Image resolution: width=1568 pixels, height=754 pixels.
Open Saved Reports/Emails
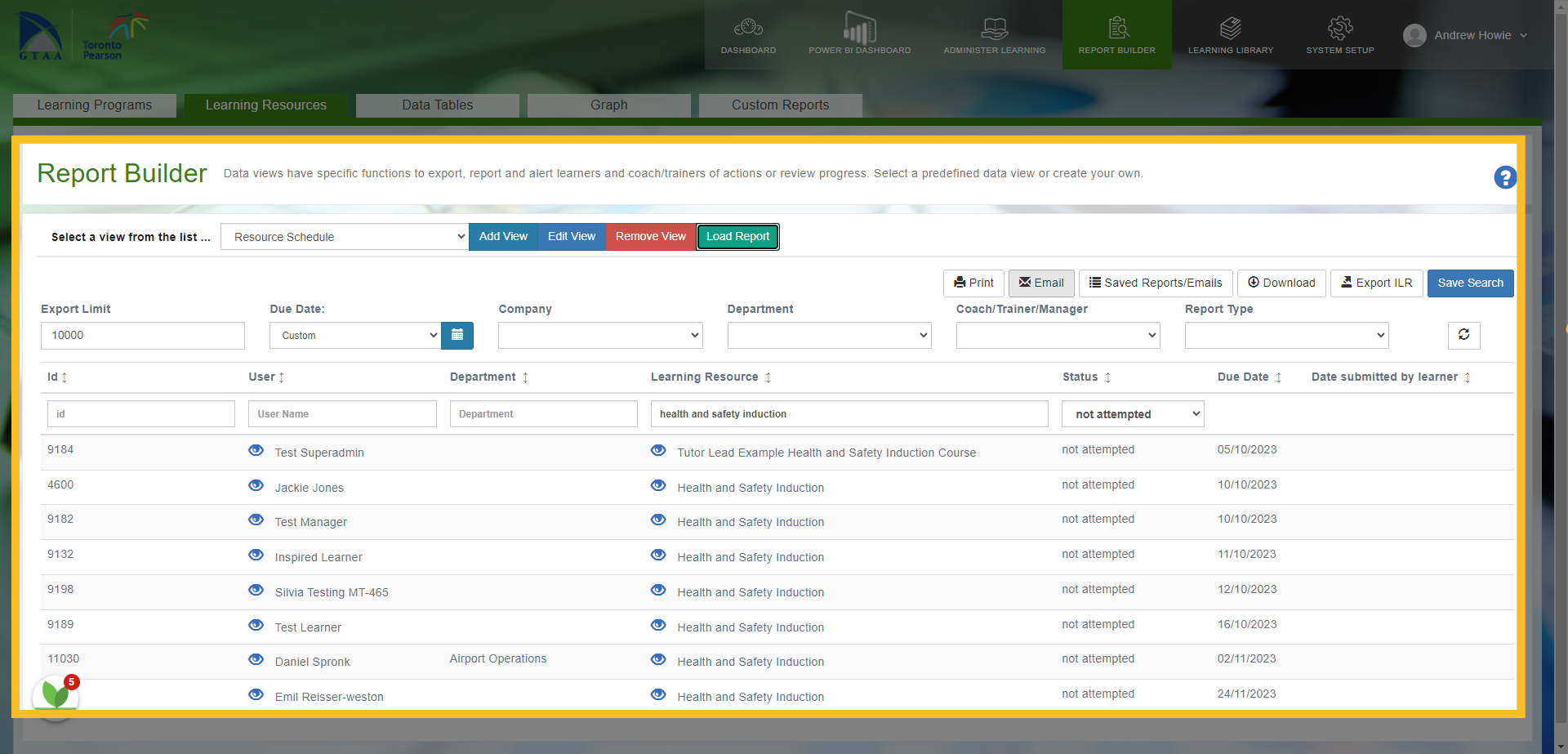[x=1156, y=283]
